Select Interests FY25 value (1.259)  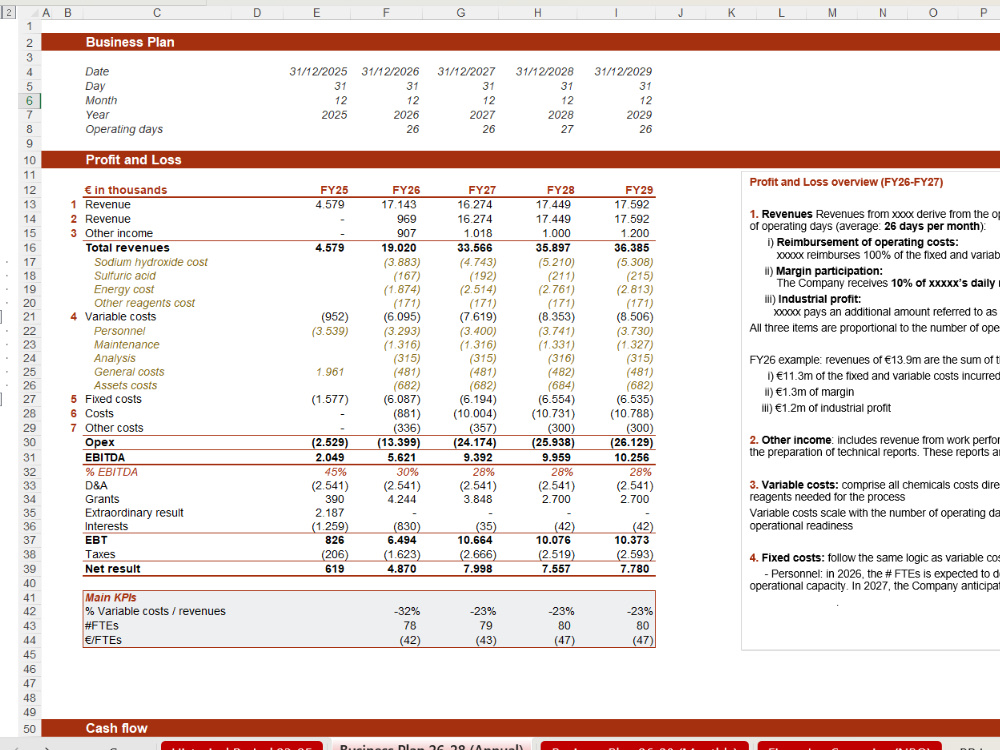pos(330,527)
